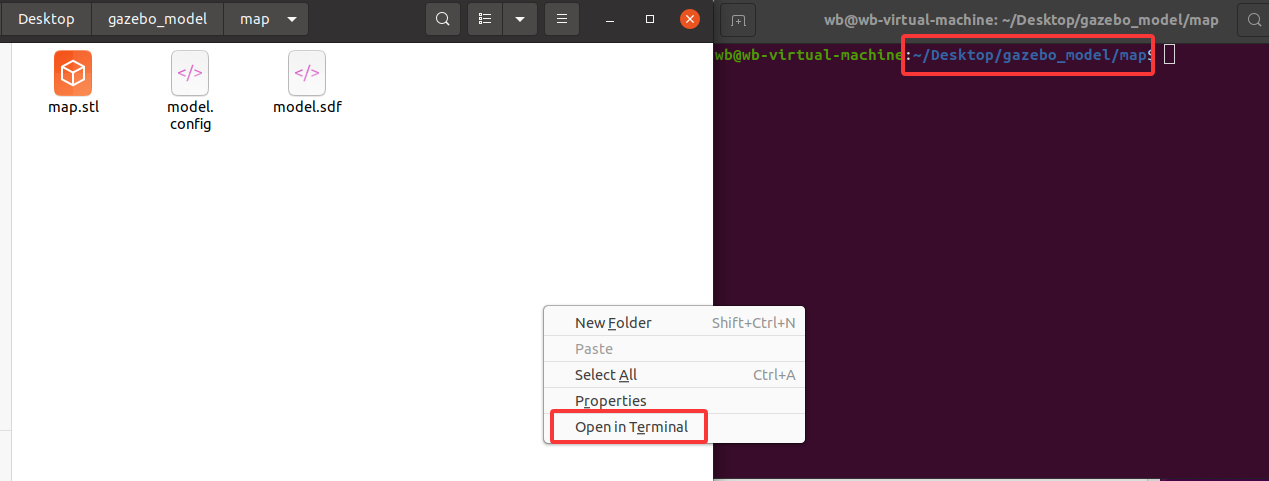This screenshot has width=1269, height=481.
Task: Minimize the file manager window
Action: (611, 19)
